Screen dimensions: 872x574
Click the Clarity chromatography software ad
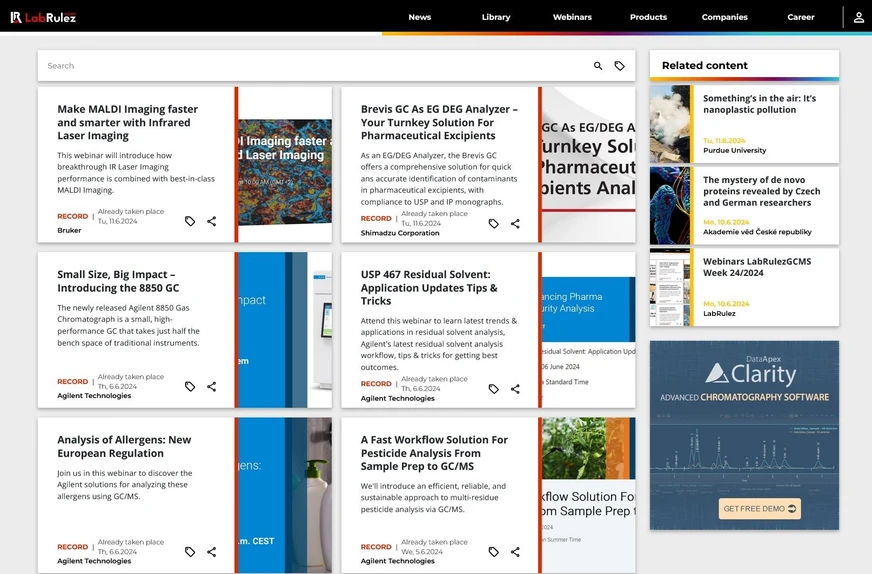click(744, 436)
